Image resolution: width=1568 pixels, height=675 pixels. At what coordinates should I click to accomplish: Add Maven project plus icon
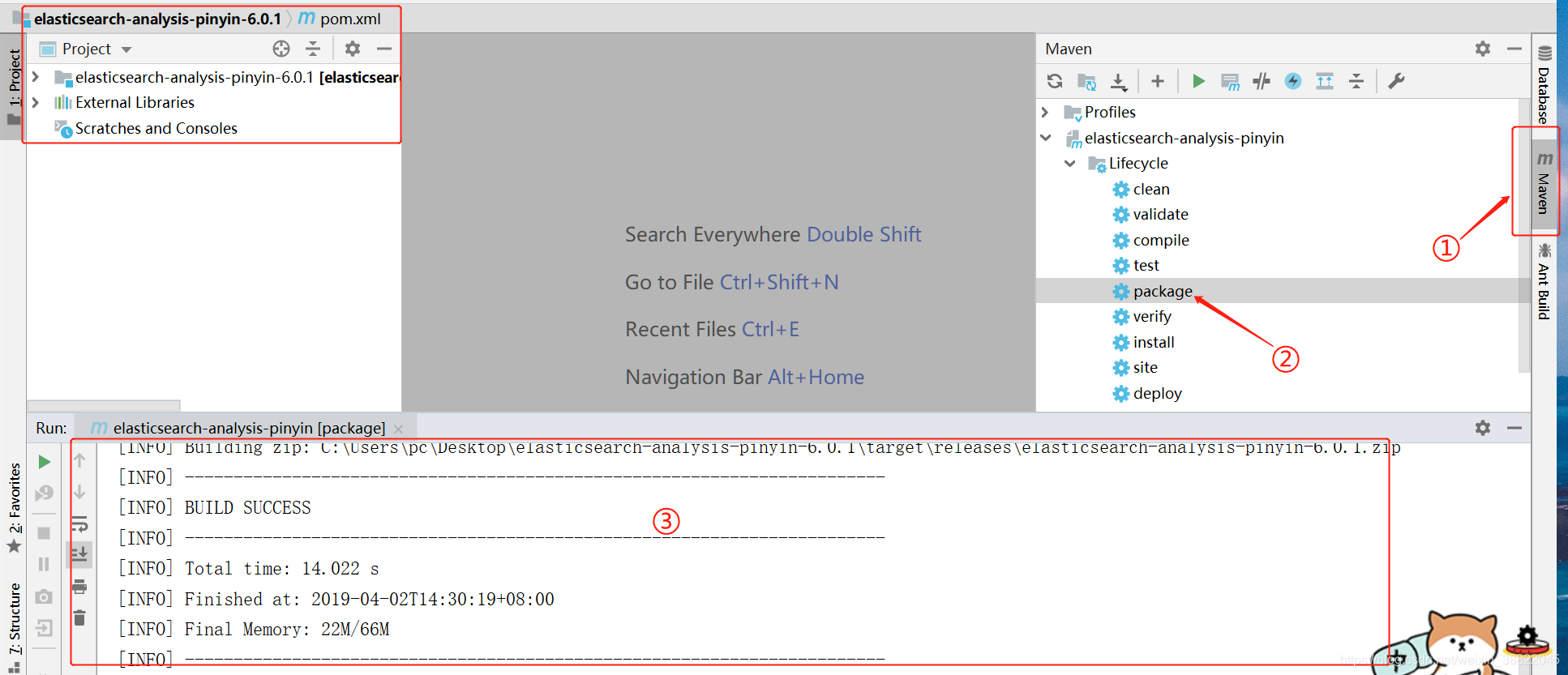[1158, 81]
